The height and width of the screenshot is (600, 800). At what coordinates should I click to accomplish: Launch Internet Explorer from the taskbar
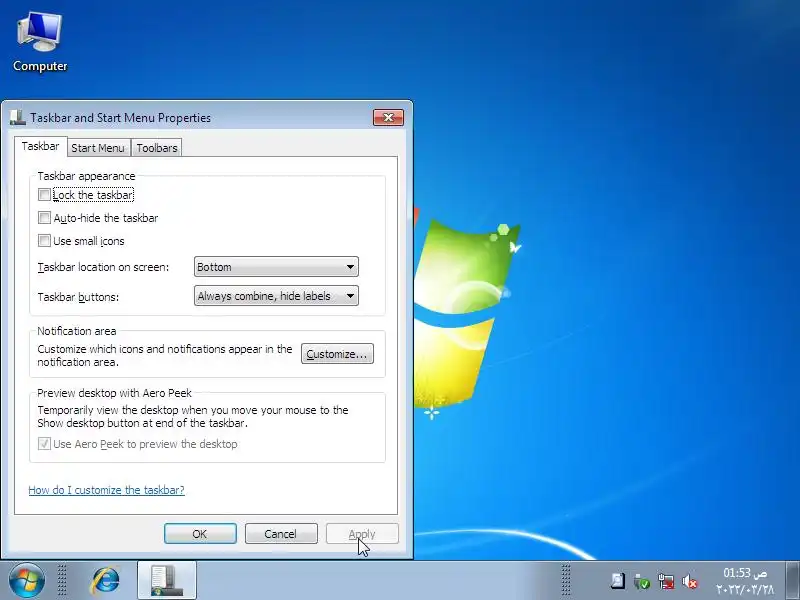106,580
